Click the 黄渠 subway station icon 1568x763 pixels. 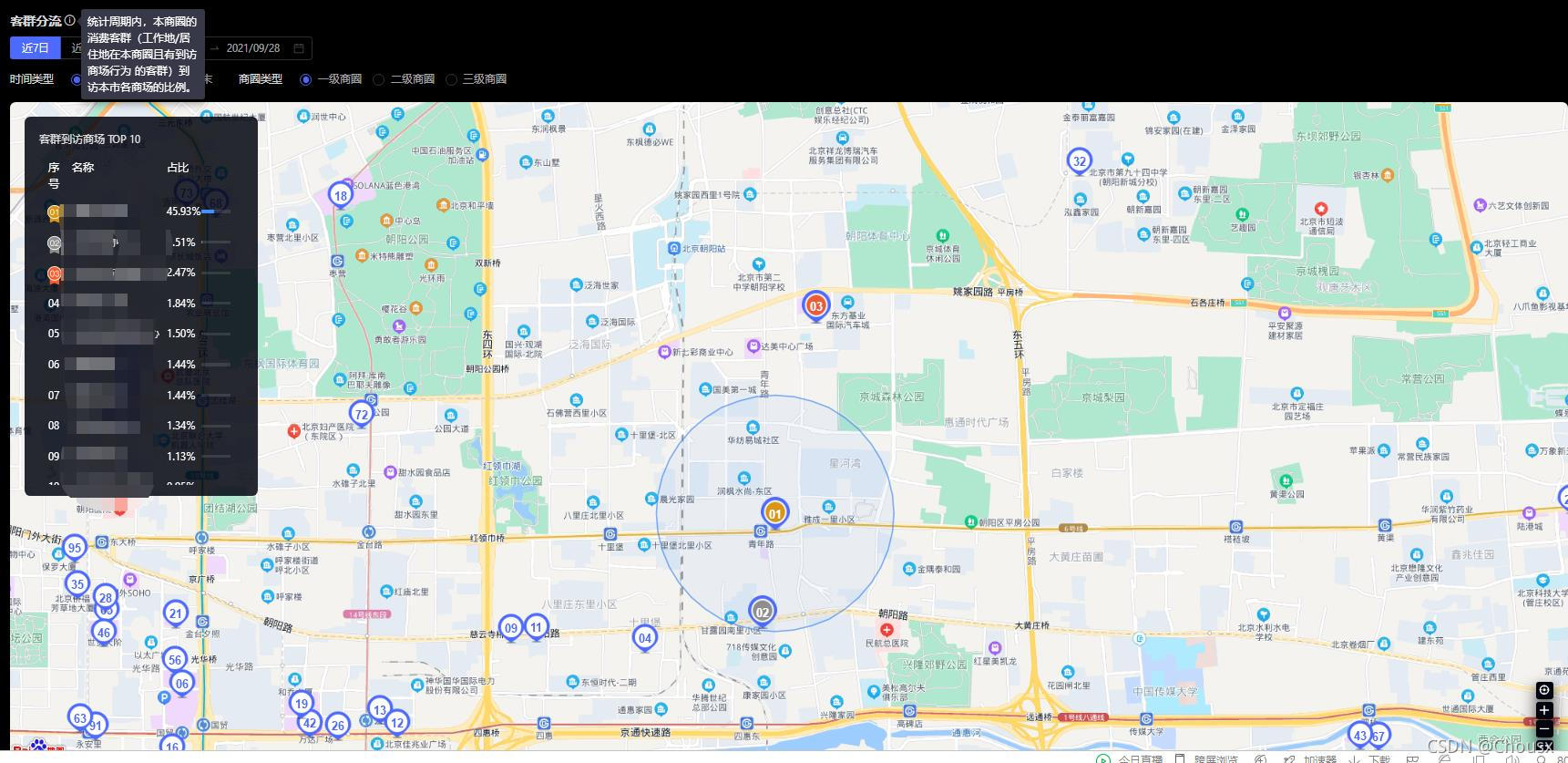(x=1385, y=525)
